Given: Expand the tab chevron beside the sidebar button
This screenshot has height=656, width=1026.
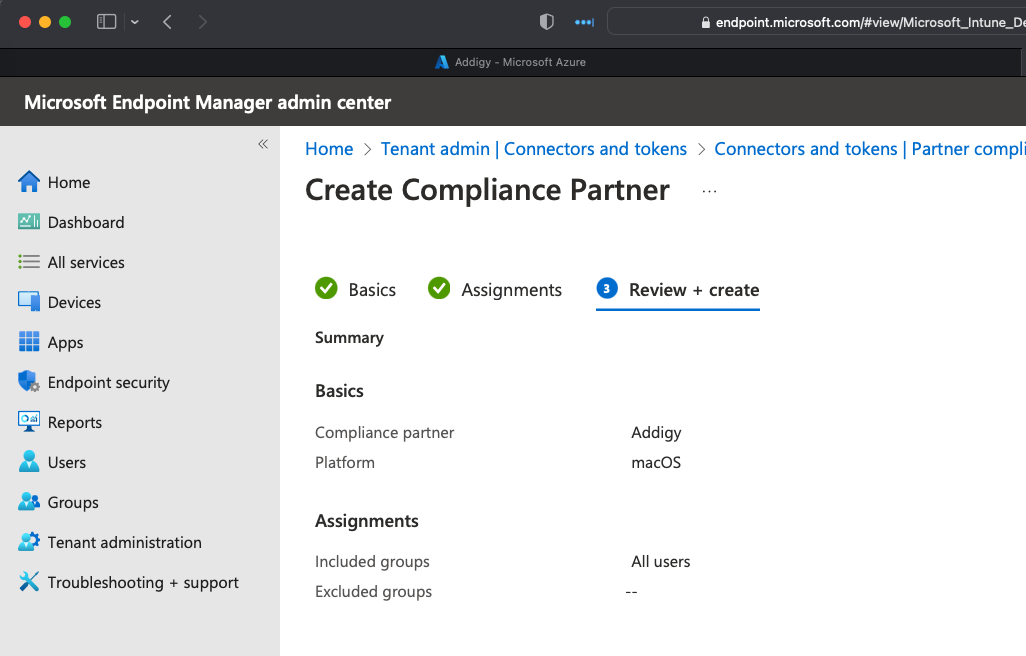Looking at the screenshot, I should coord(132,20).
